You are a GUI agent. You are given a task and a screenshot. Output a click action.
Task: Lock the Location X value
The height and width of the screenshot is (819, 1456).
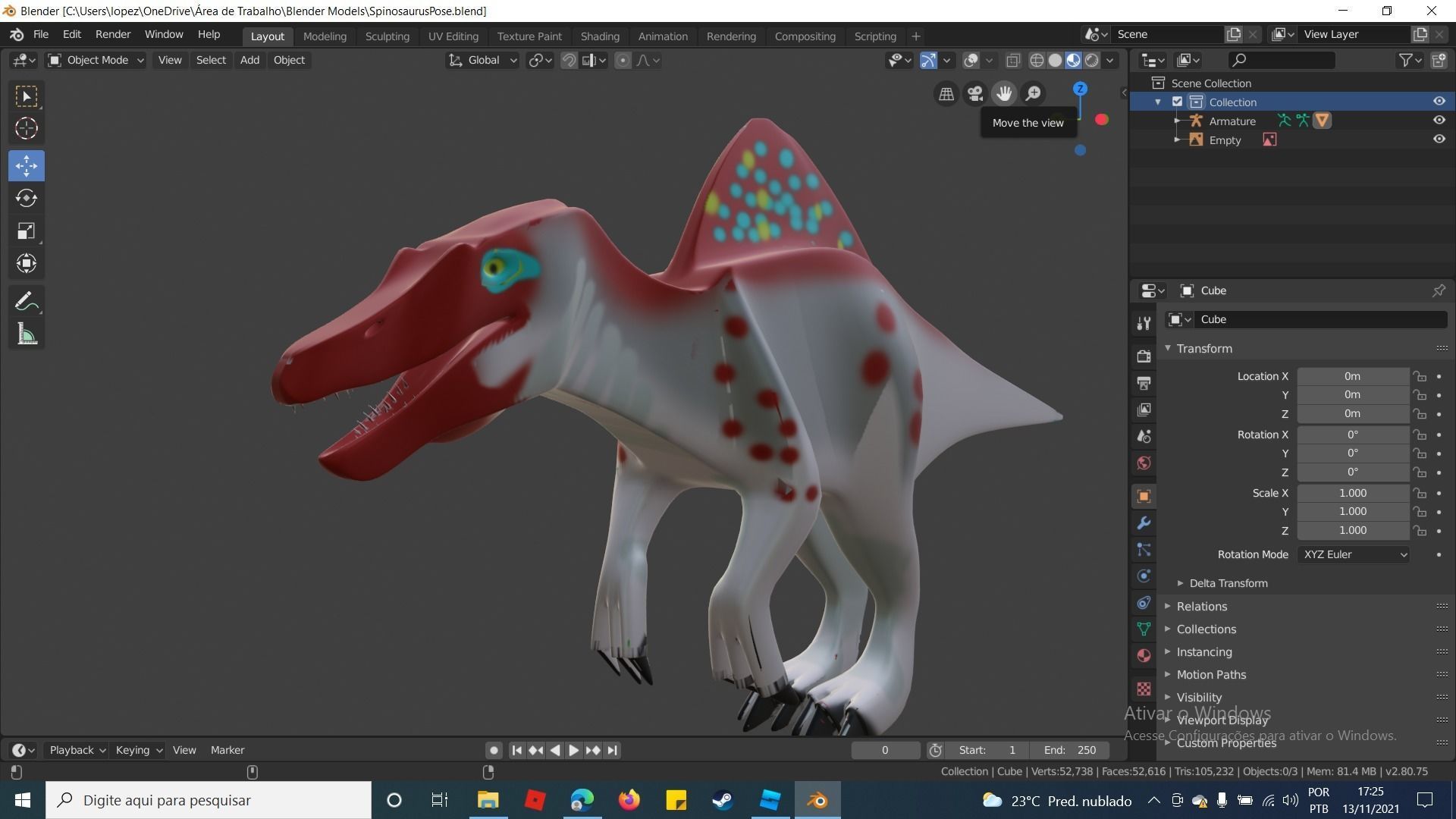1420,376
